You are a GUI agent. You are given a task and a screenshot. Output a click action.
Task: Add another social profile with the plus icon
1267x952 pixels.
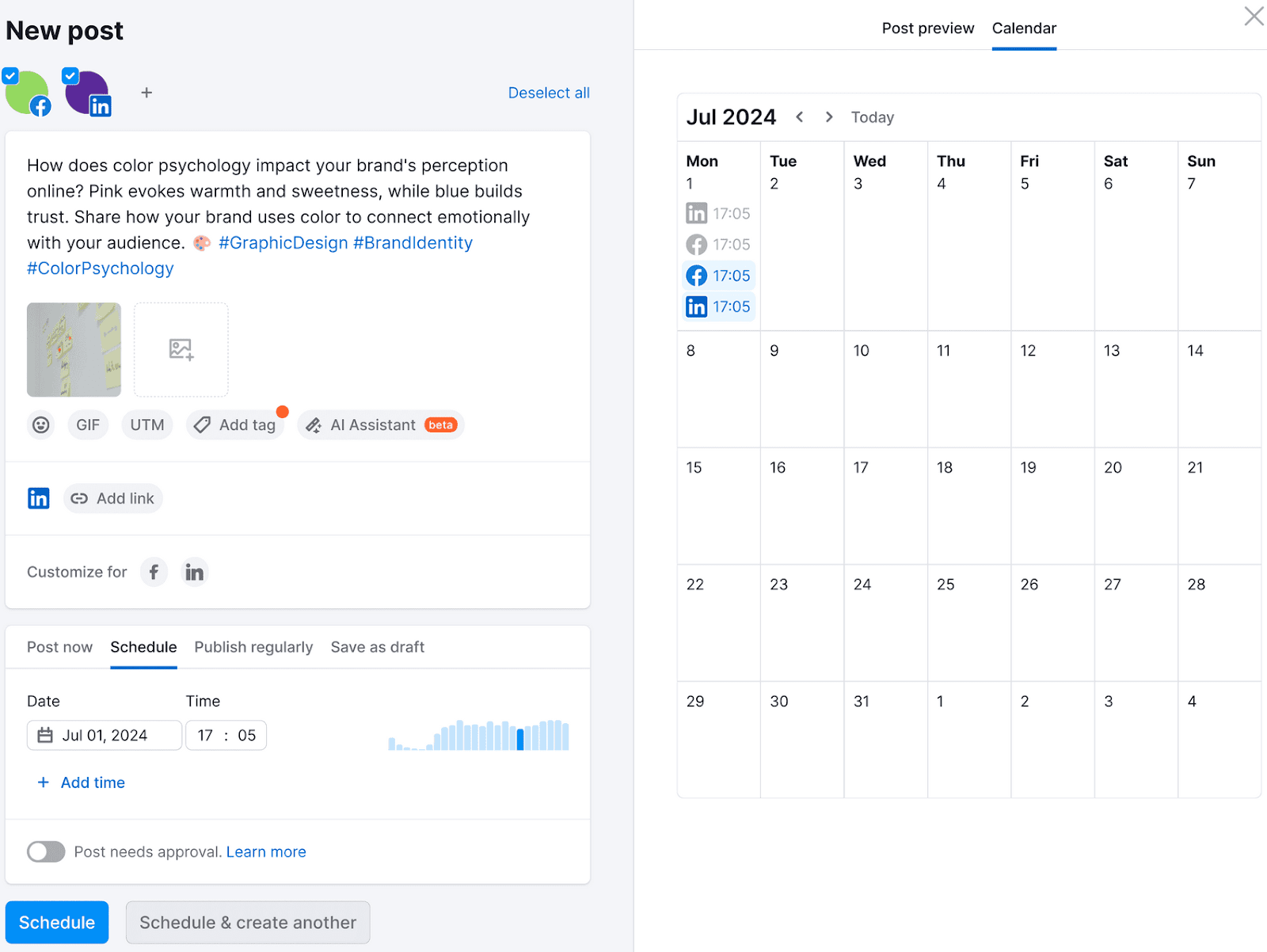coord(146,93)
